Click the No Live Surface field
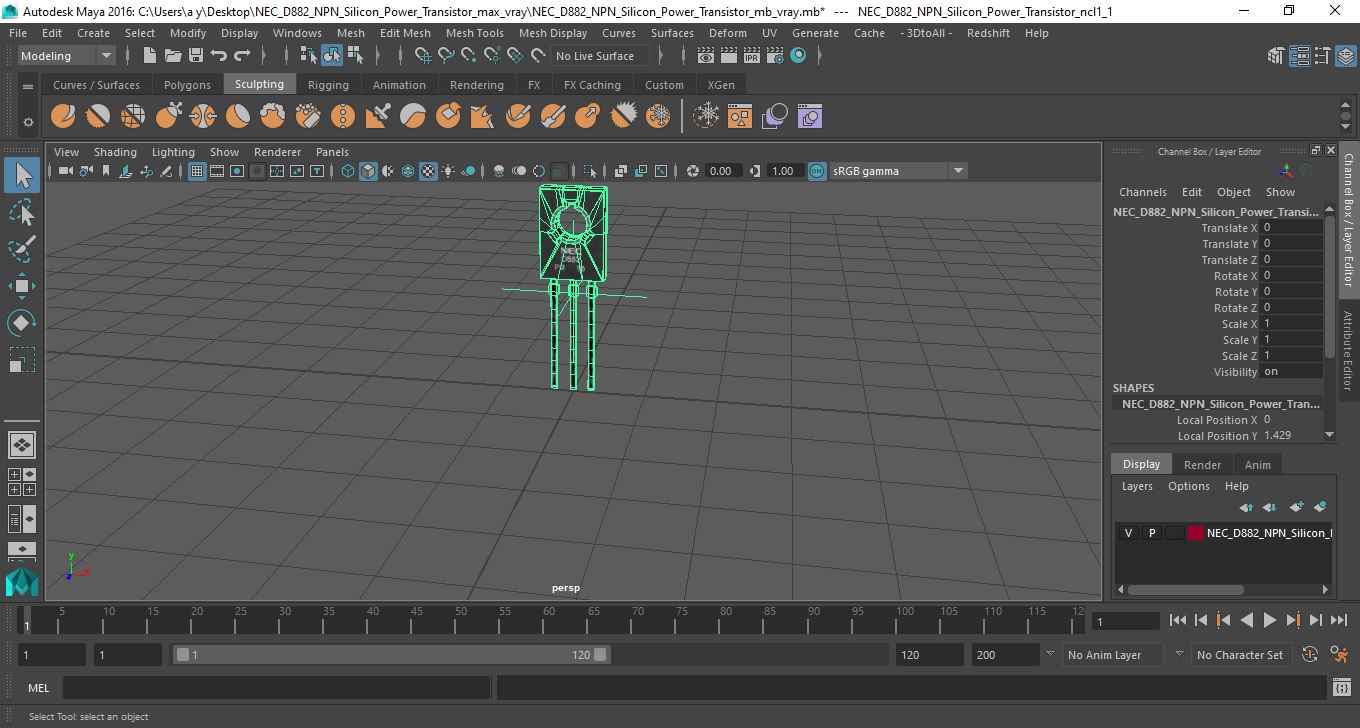The width and height of the screenshot is (1360, 728). [600, 56]
